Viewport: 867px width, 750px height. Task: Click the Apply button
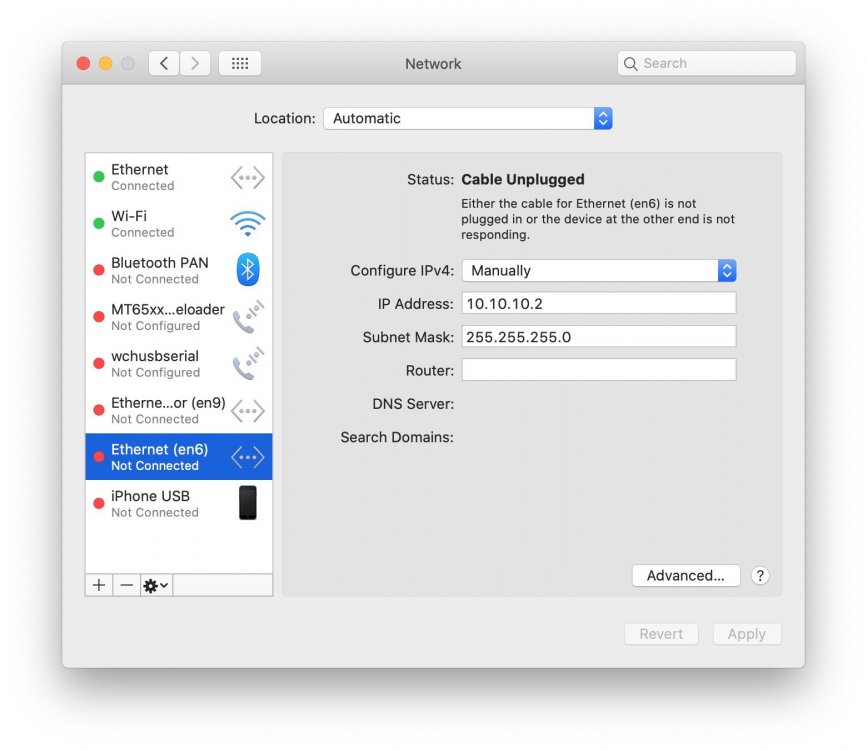(x=747, y=634)
